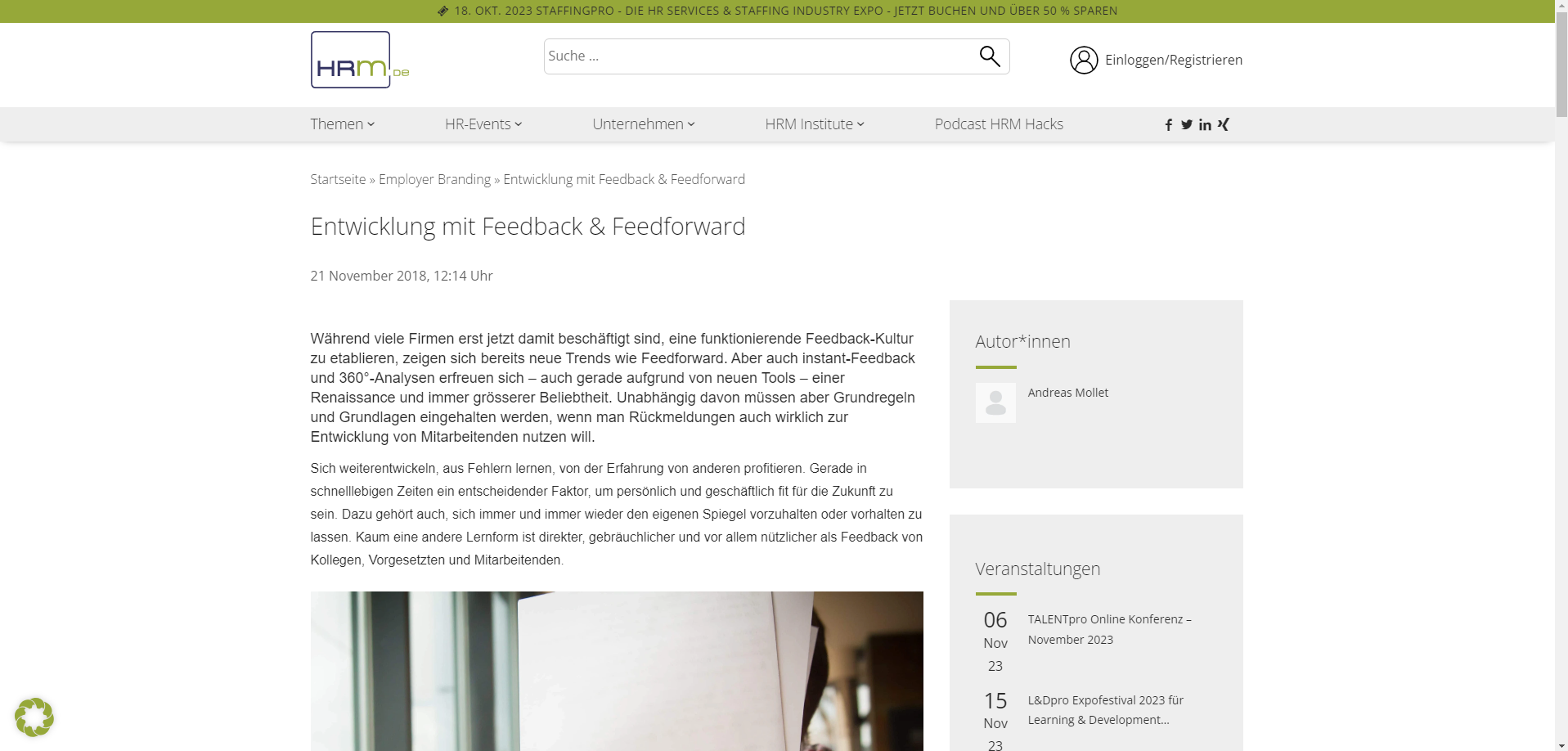Screen dimensions: 1568x751
Task: Open the Xing social icon
Action: coord(1223,124)
